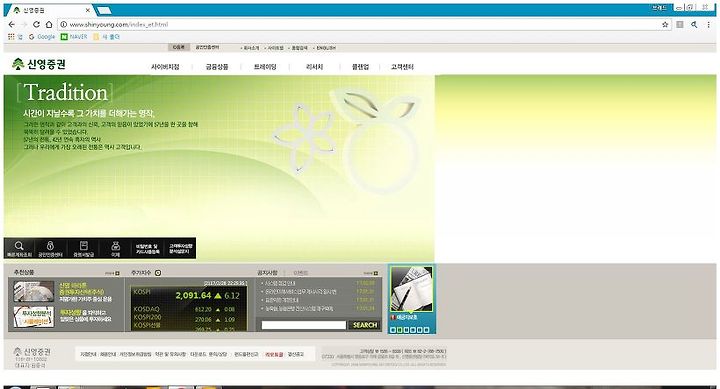Focus the search input field
Viewport: 720px width, 389px height.
tap(304, 325)
